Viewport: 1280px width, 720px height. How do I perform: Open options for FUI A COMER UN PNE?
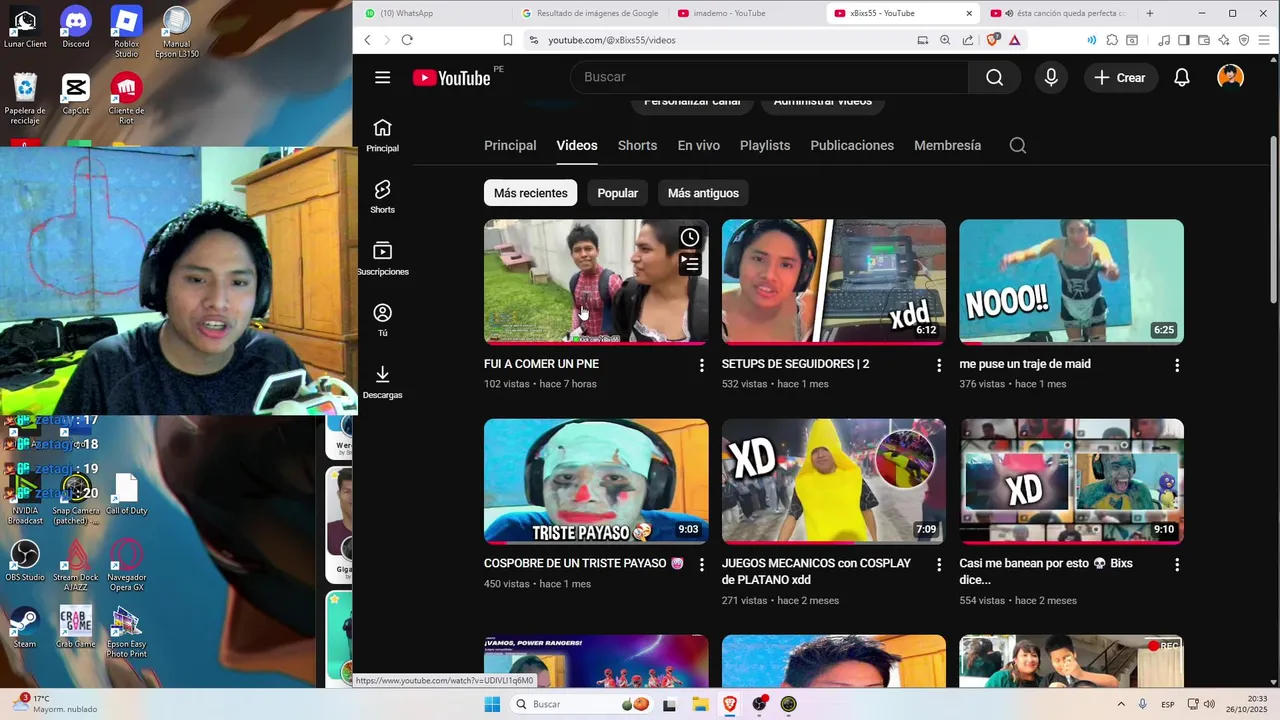point(701,366)
